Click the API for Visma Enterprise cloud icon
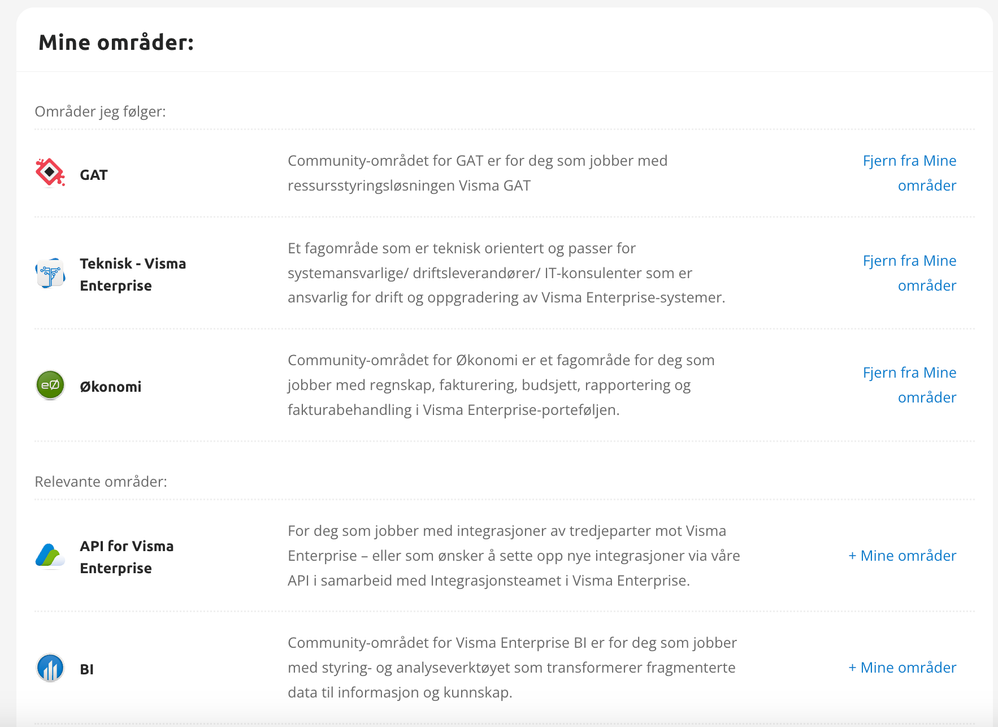This screenshot has height=727, width=998. tap(50, 556)
